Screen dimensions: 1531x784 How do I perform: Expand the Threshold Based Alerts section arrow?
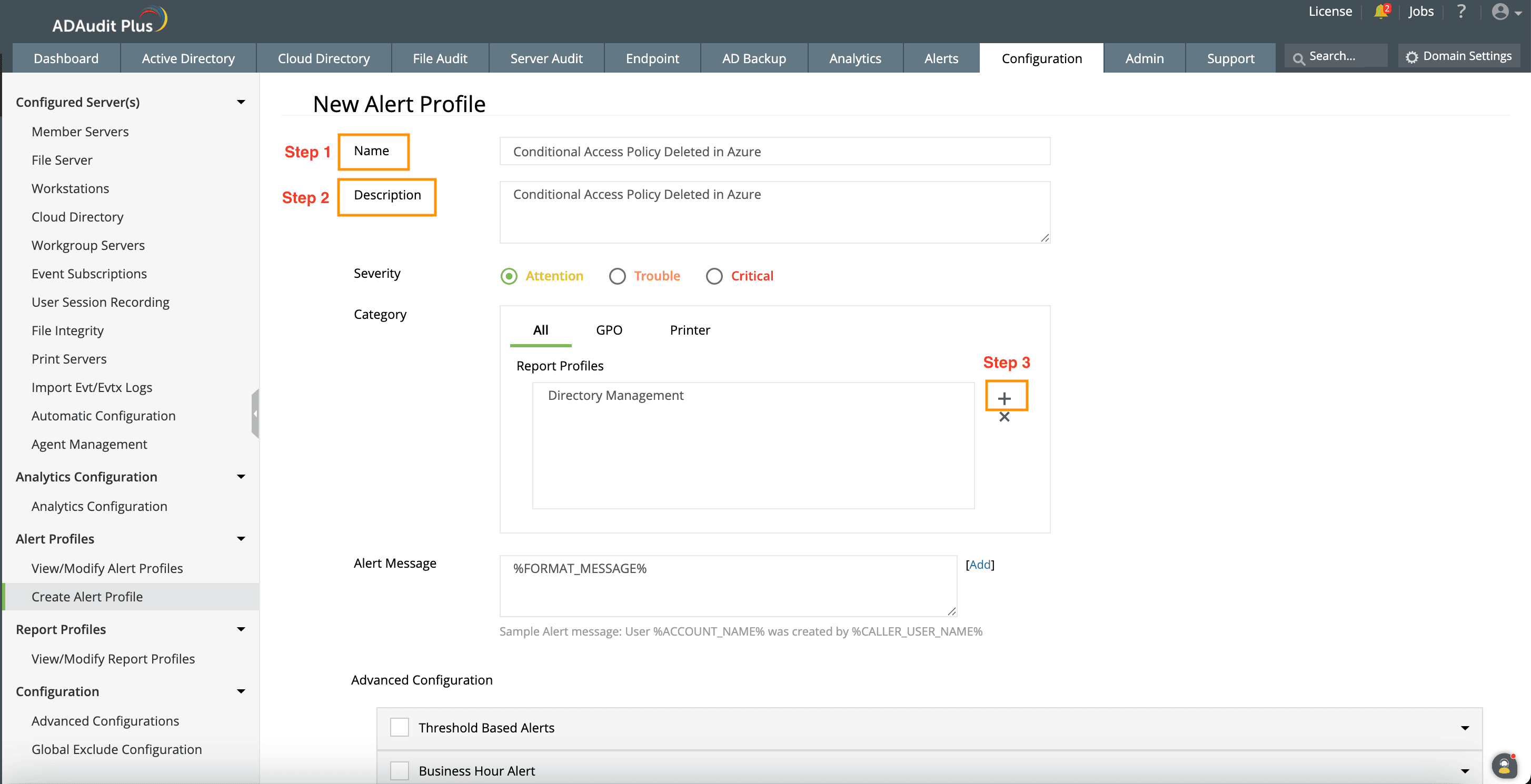coord(1465,728)
